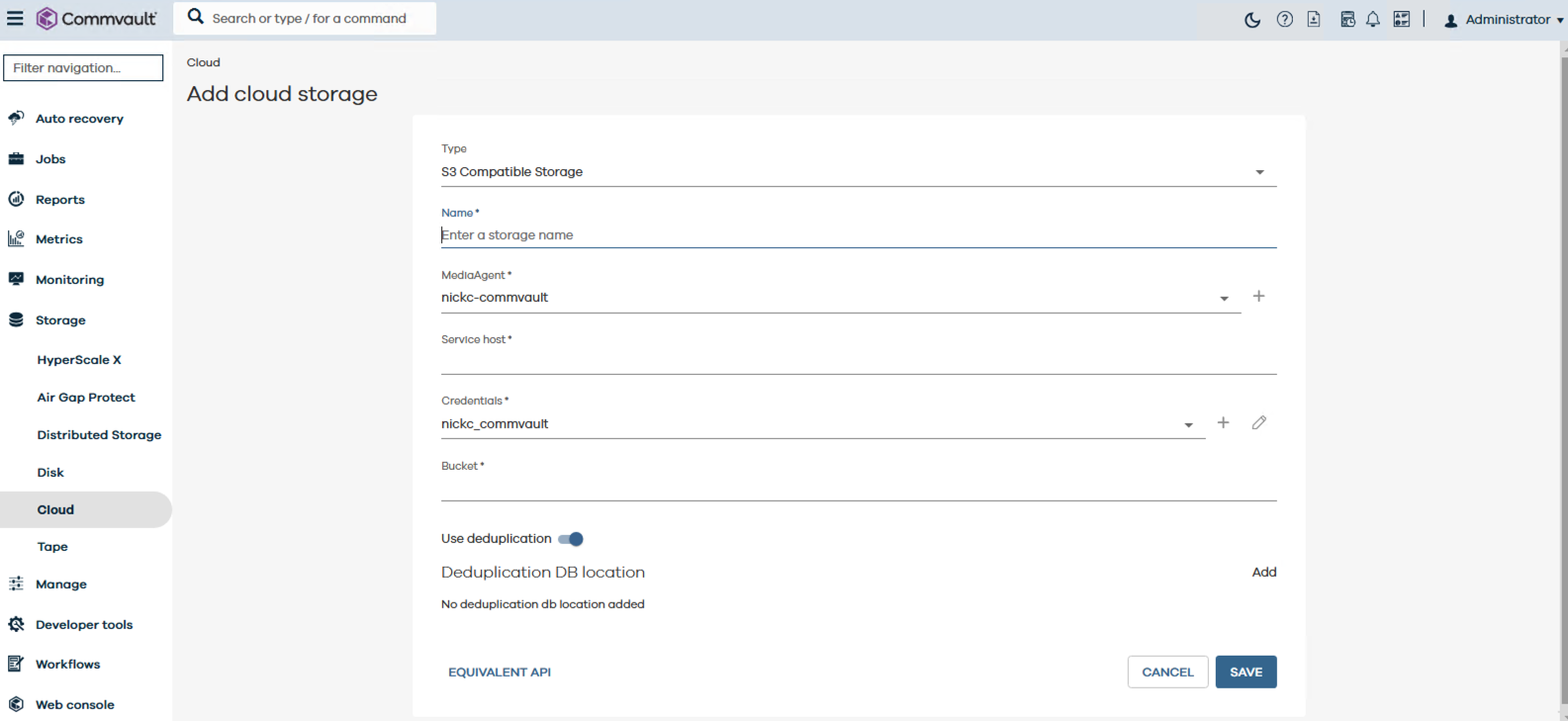This screenshot has width=1568, height=721.
Task: Go to Jobs in navigation
Action: [50, 159]
